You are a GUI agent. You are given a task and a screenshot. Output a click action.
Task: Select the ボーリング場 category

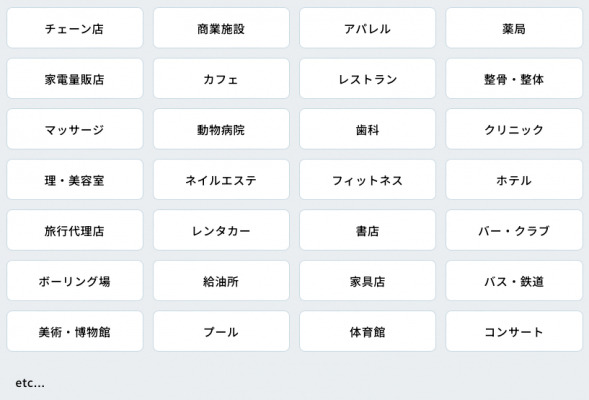point(75,281)
